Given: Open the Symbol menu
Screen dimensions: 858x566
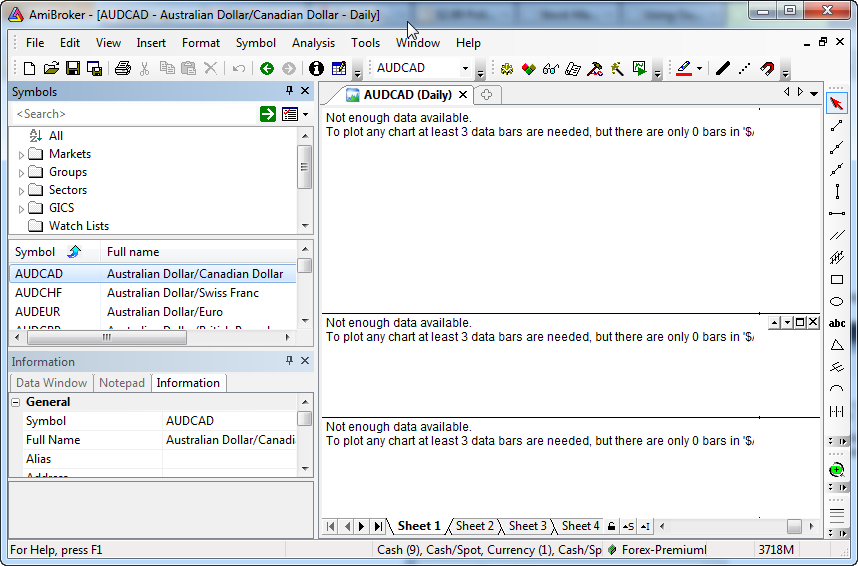Looking at the screenshot, I should pyautogui.click(x=256, y=43).
